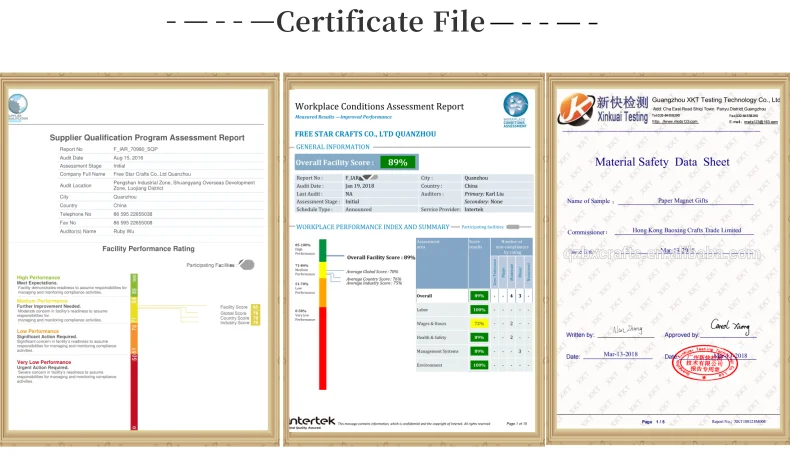Click FREE STAR CRAFTS CO., LTD QUANZHOU heading
The image size is (790, 459).
(x=365, y=134)
